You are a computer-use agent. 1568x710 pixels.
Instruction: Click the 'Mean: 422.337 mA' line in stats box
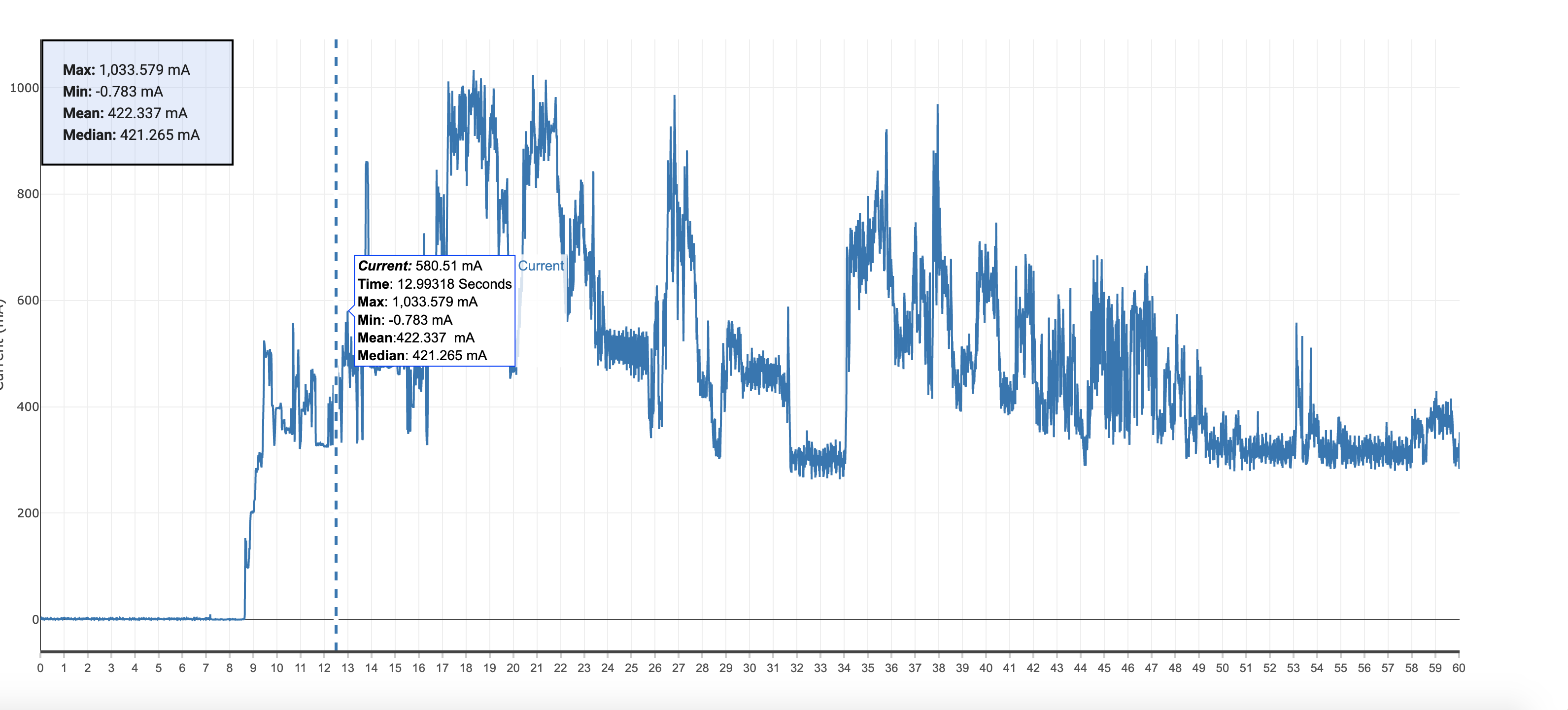[125, 113]
